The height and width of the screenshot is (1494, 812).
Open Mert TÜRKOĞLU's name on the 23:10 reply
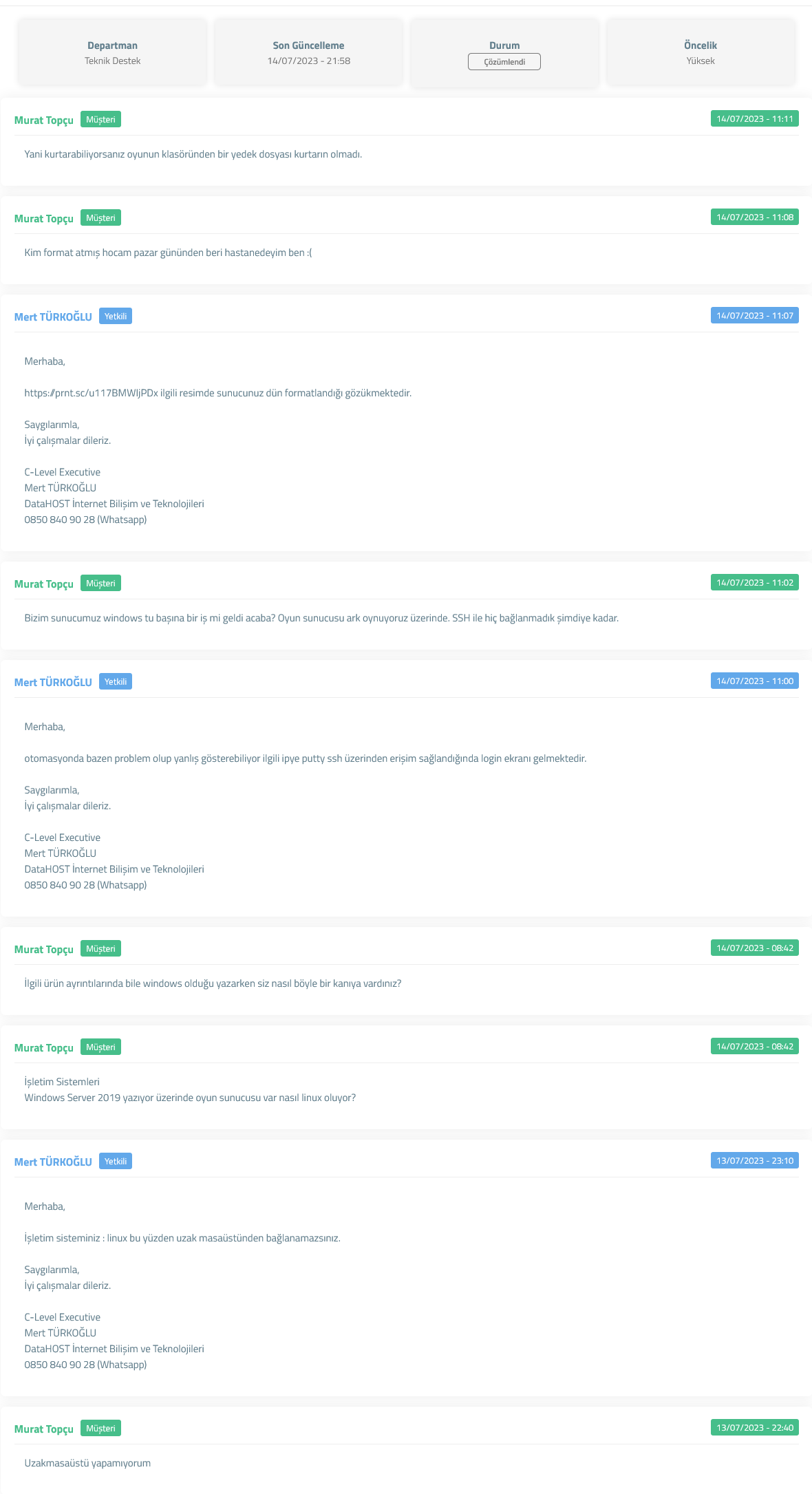(x=53, y=1162)
